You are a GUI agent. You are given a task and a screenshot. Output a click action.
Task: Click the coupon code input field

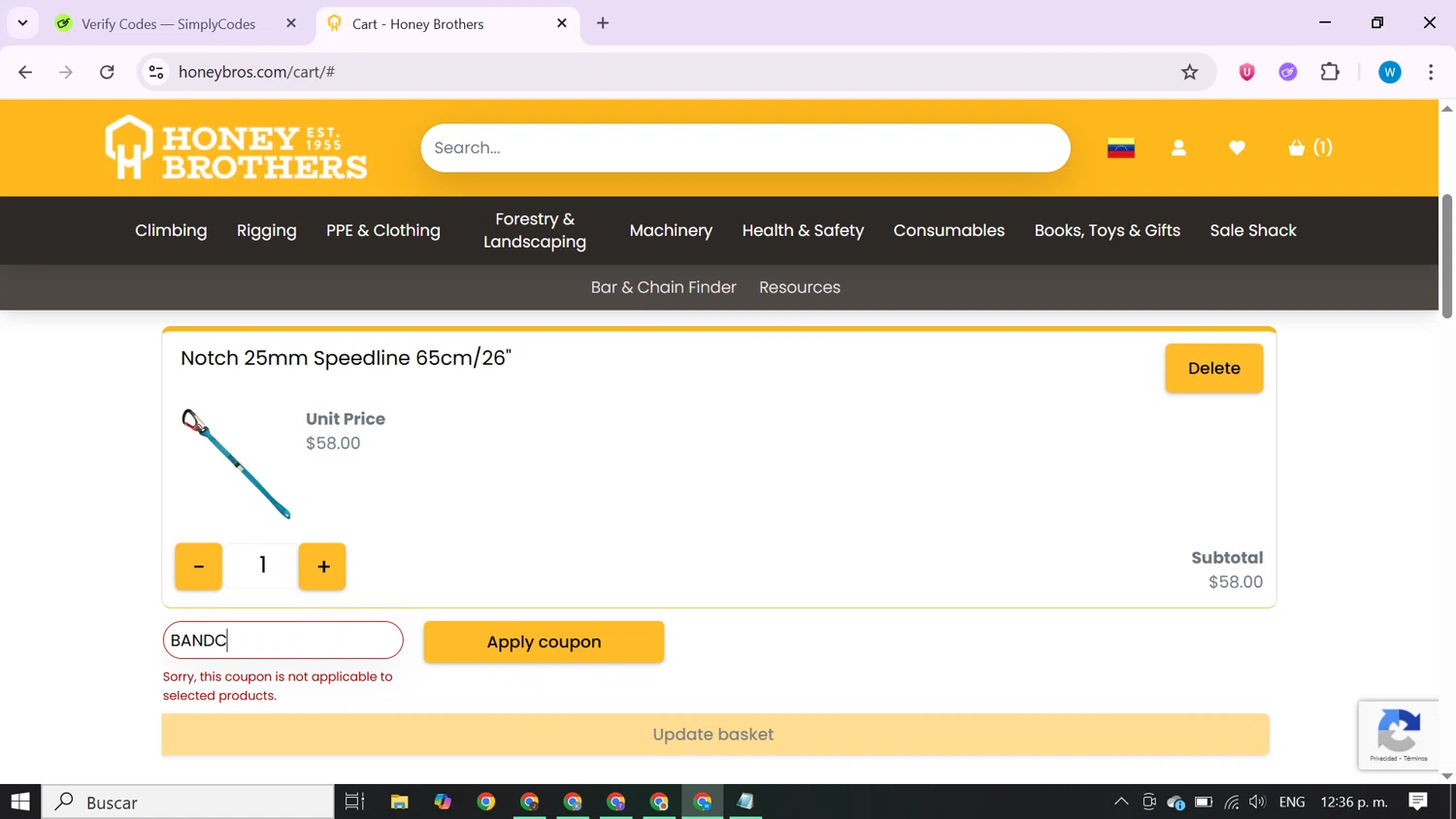pyautogui.click(x=282, y=640)
